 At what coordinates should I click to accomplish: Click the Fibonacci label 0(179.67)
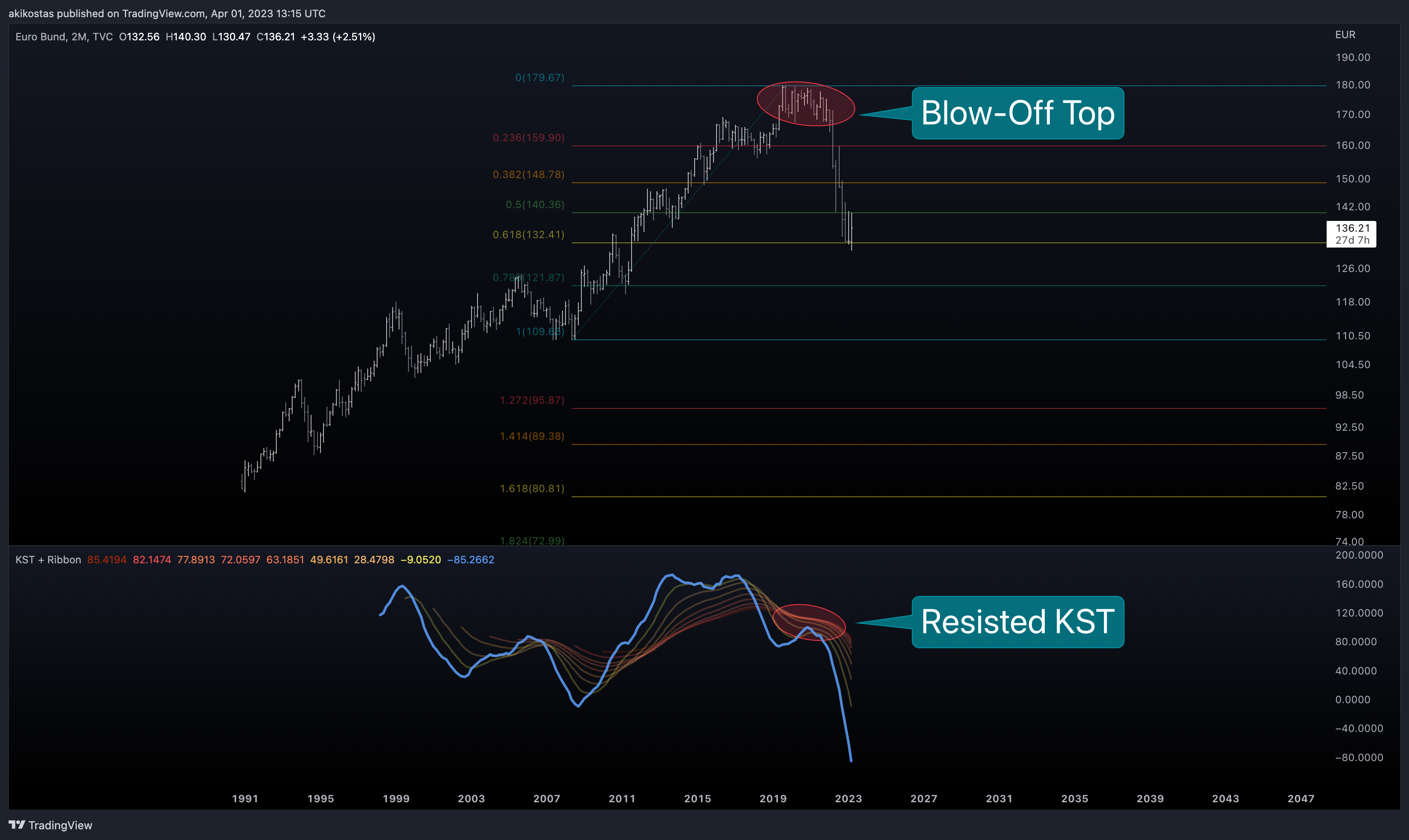click(539, 78)
